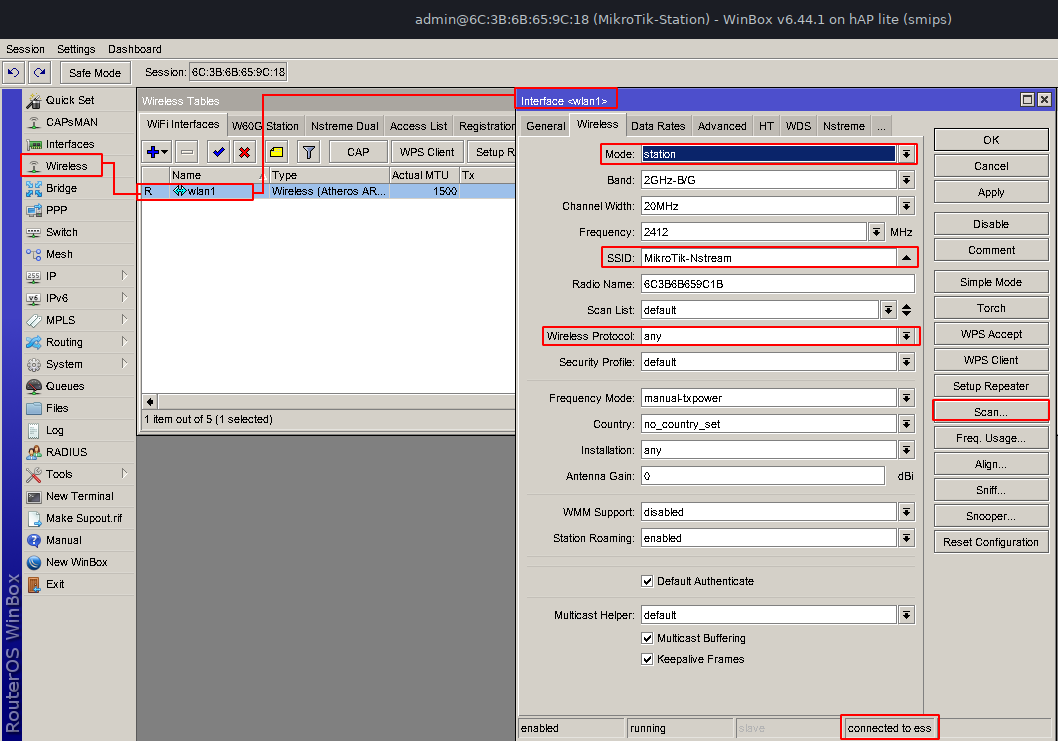Click the redo arrow icon in toolbar
This screenshot has width=1058, height=741.
(x=40, y=72)
